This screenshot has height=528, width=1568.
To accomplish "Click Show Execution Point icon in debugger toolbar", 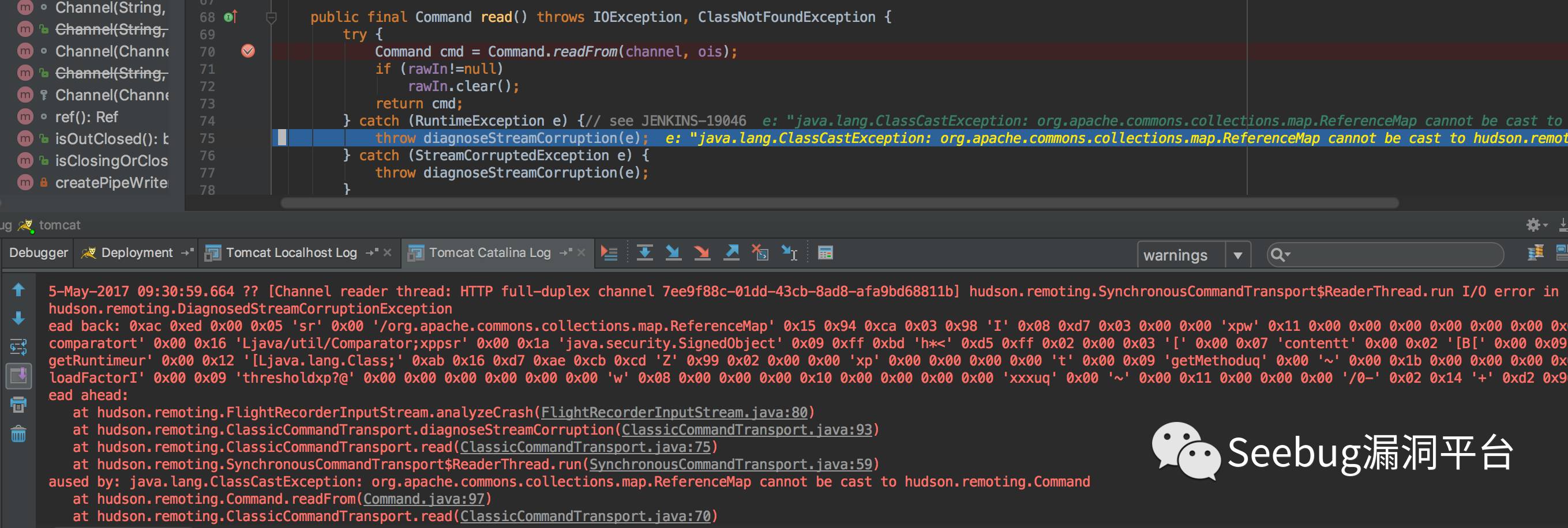I will pos(609,252).
